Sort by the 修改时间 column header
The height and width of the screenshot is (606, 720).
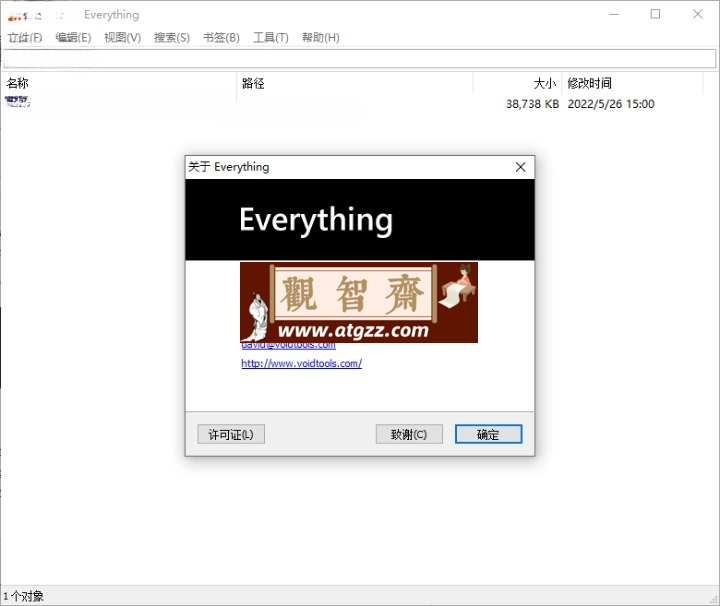[632, 83]
